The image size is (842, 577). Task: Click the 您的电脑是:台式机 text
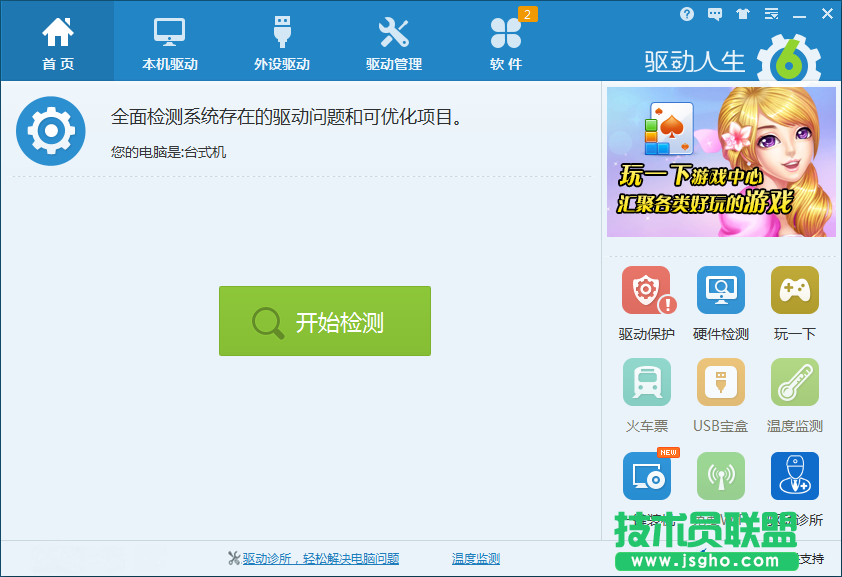point(168,152)
